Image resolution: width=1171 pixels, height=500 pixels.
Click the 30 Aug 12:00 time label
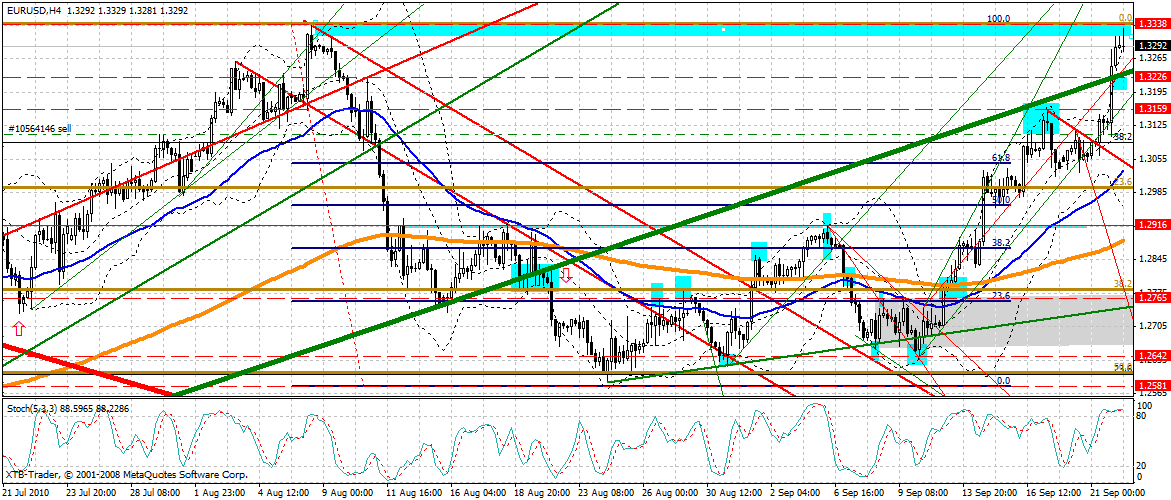tap(736, 493)
